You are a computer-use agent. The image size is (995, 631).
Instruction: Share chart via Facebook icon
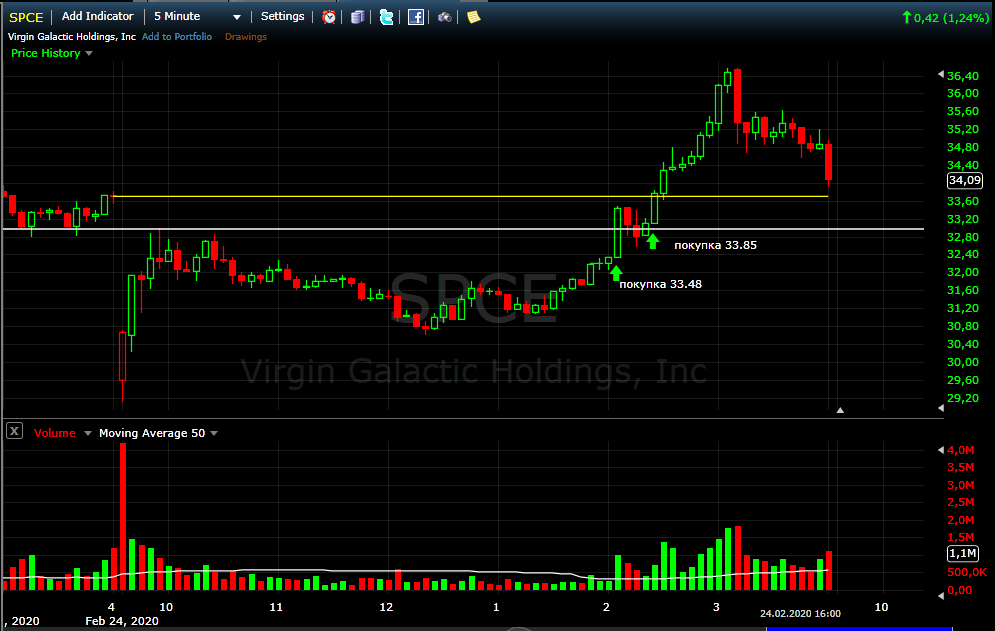416,17
